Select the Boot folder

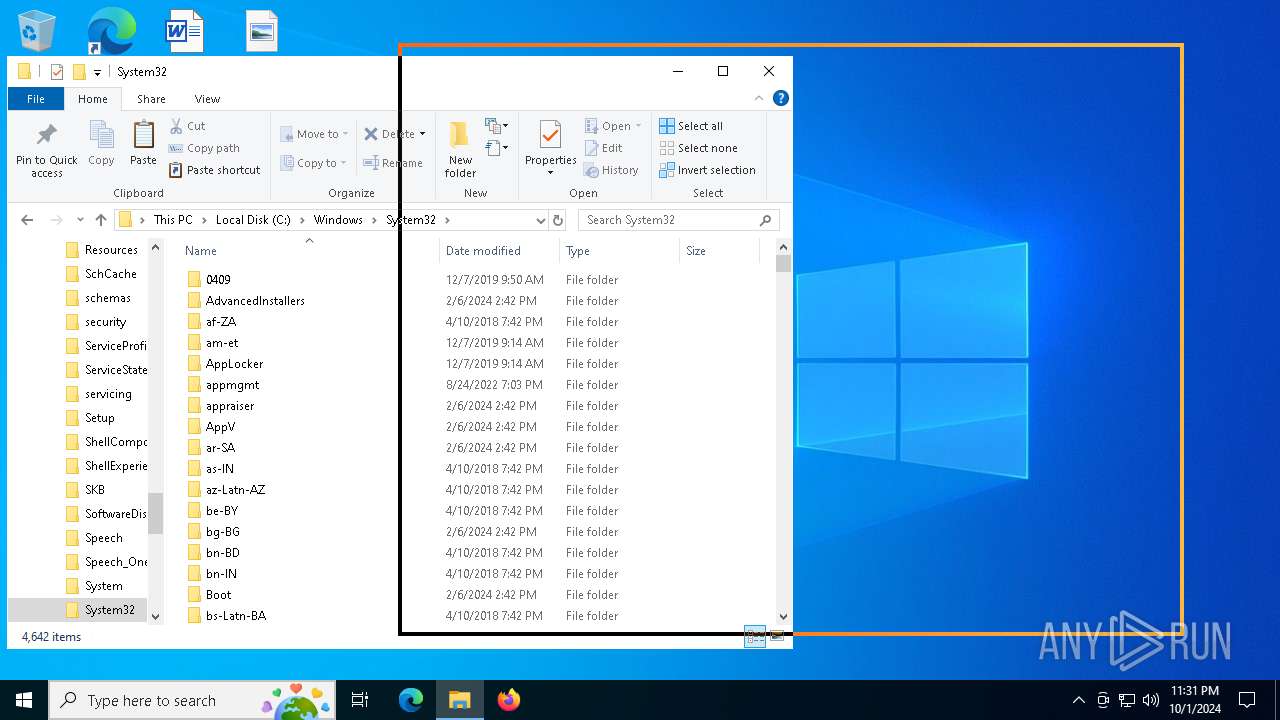[x=218, y=595]
